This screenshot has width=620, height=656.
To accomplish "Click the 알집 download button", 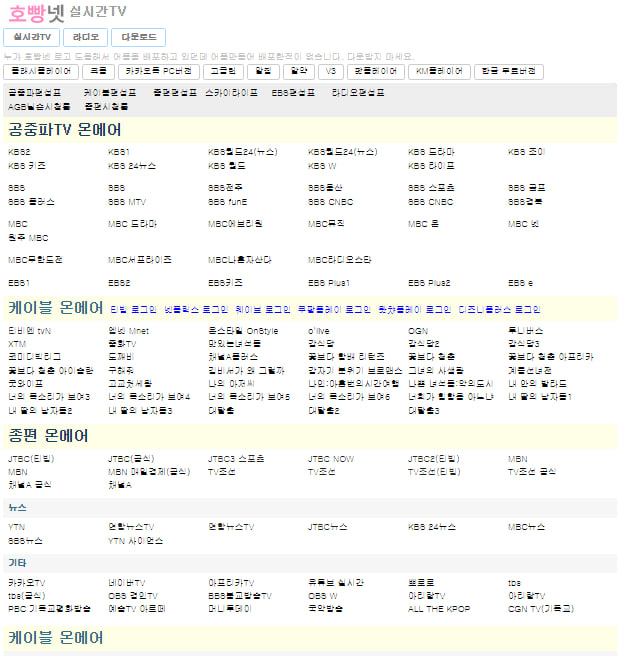I will [263, 72].
